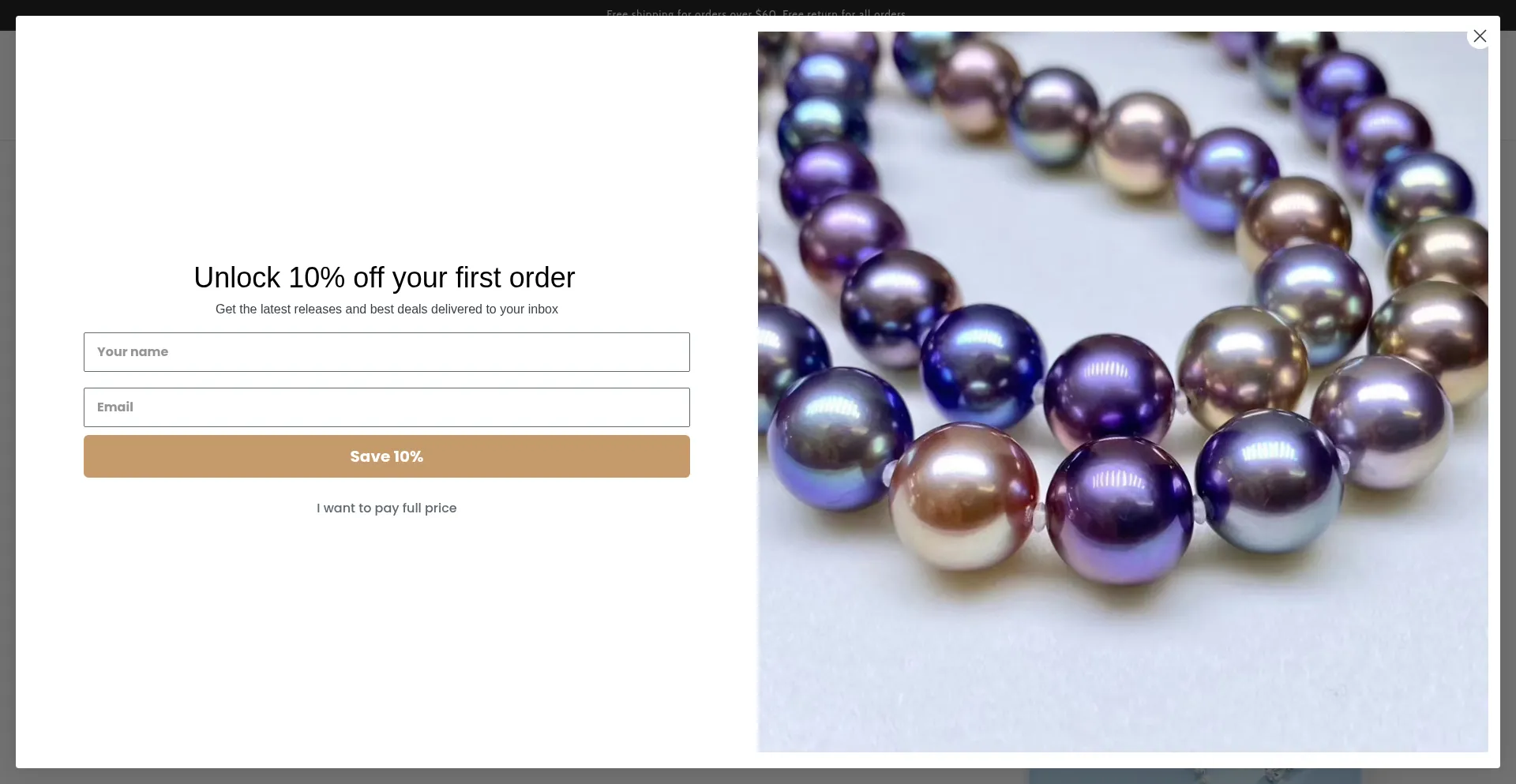1516x784 pixels.
Task: Click the pearl necklace promotional photo
Action: click(1123, 392)
